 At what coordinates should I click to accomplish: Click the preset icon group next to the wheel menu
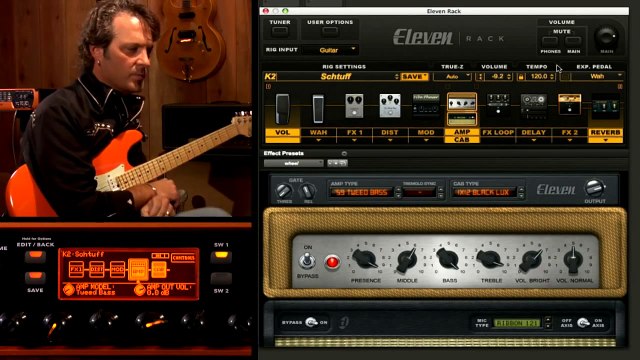tap(338, 163)
